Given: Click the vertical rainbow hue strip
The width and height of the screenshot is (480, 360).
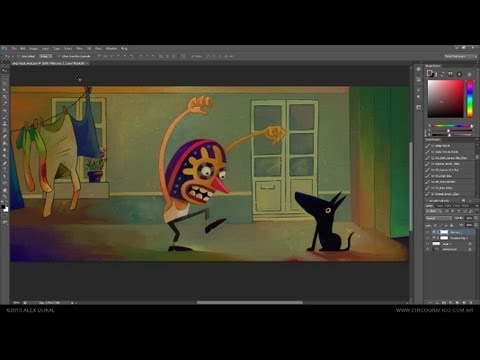Looking at the screenshot, I should point(470,99).
